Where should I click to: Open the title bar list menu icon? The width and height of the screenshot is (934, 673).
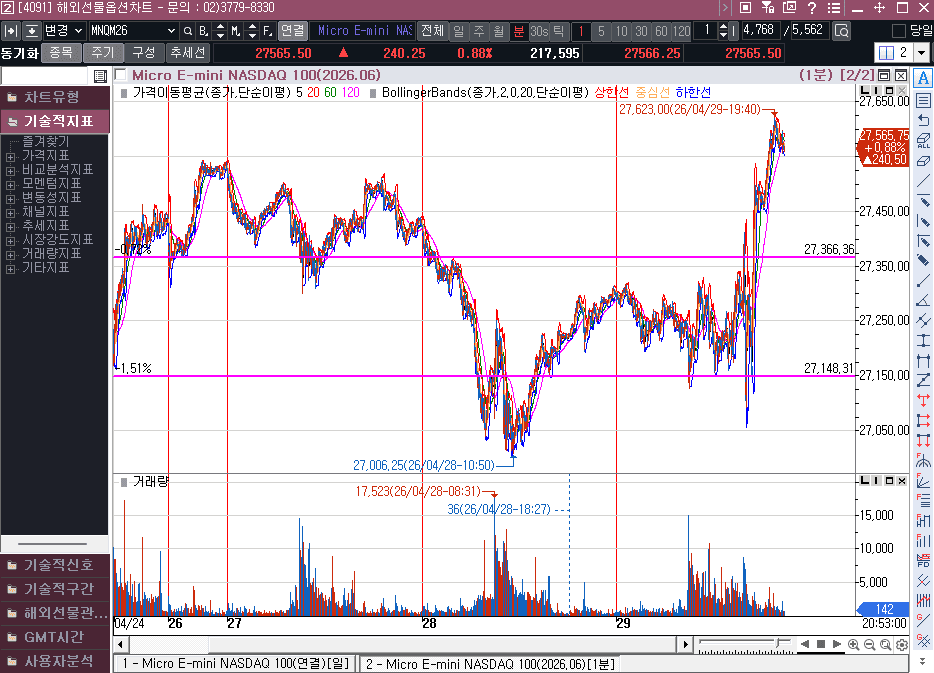point(834,8)
